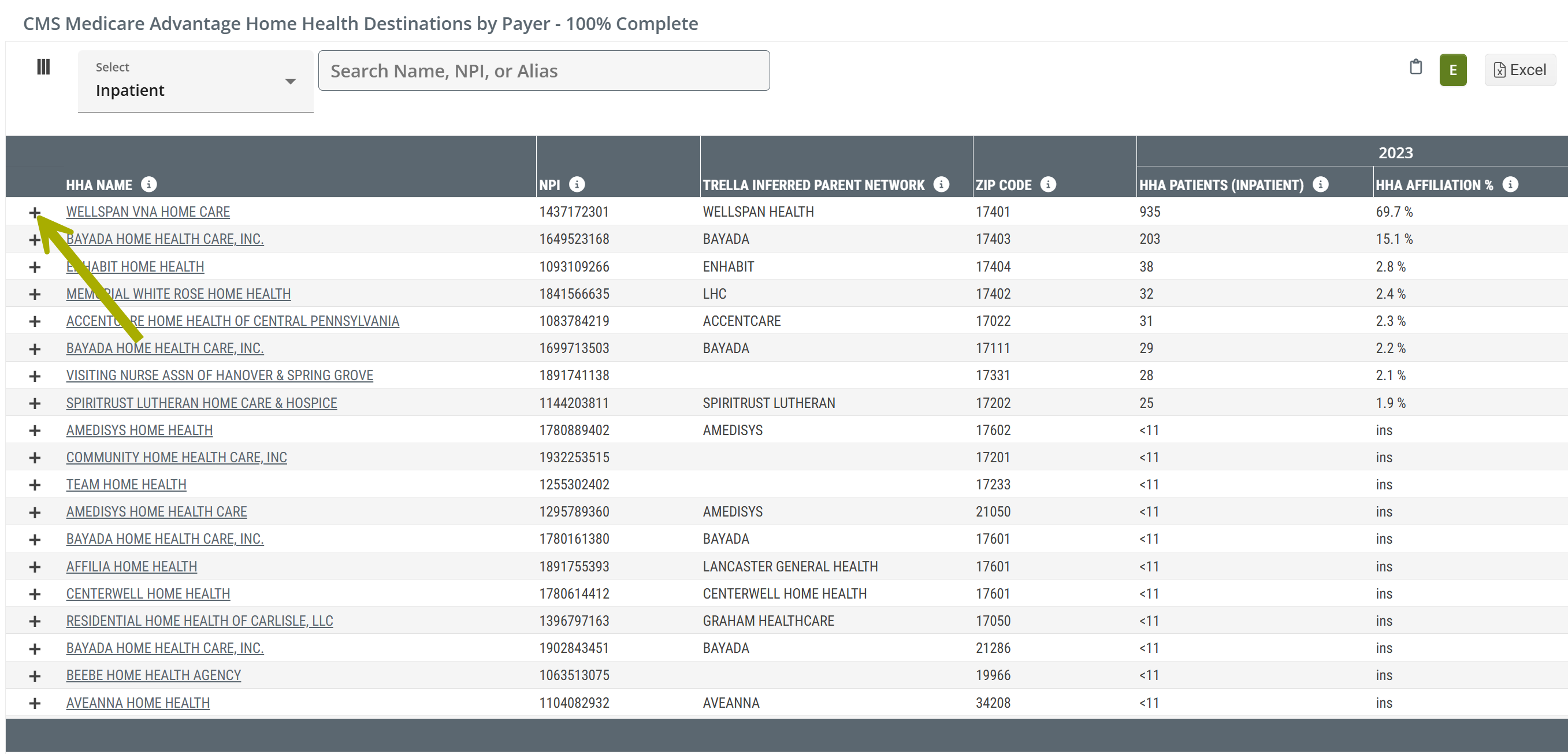Click the Search Name, NPI, or Alias field
This screenshot has width=1568, height=754.
point(543,71)
